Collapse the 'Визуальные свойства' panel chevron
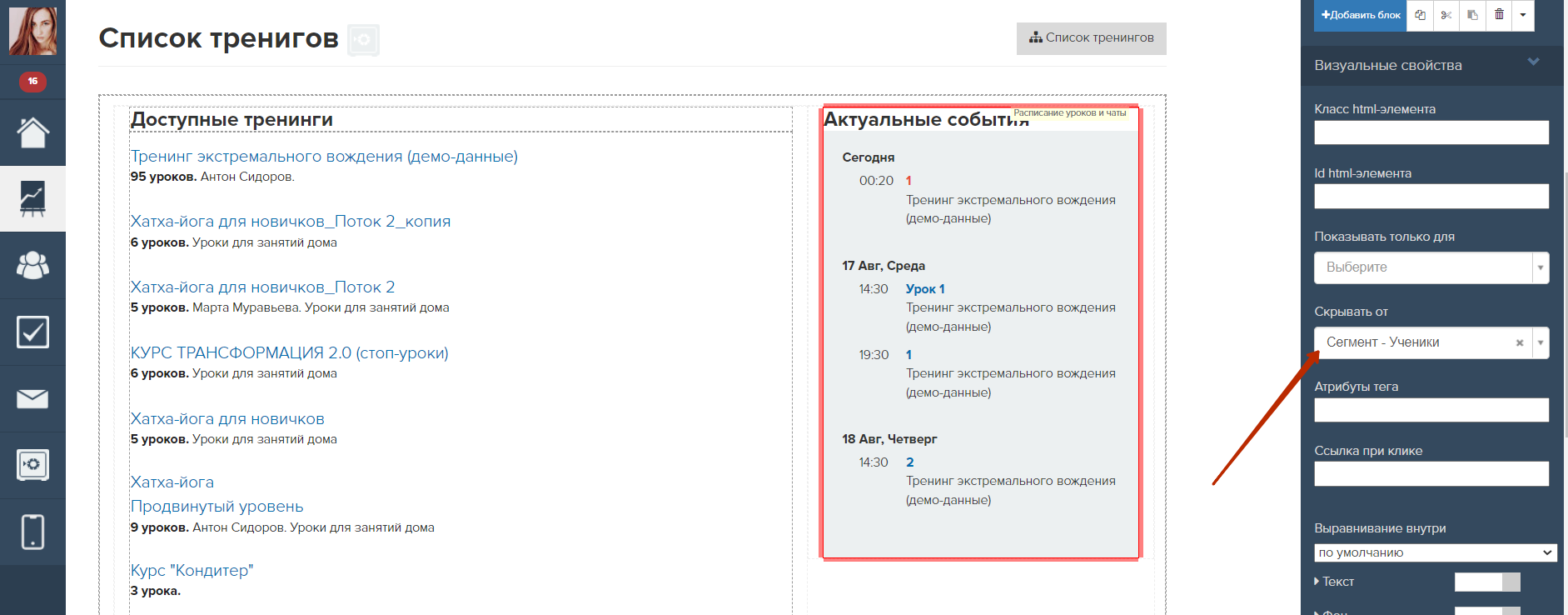Viewport: 1568px width, 615px height. [1533, 62]
